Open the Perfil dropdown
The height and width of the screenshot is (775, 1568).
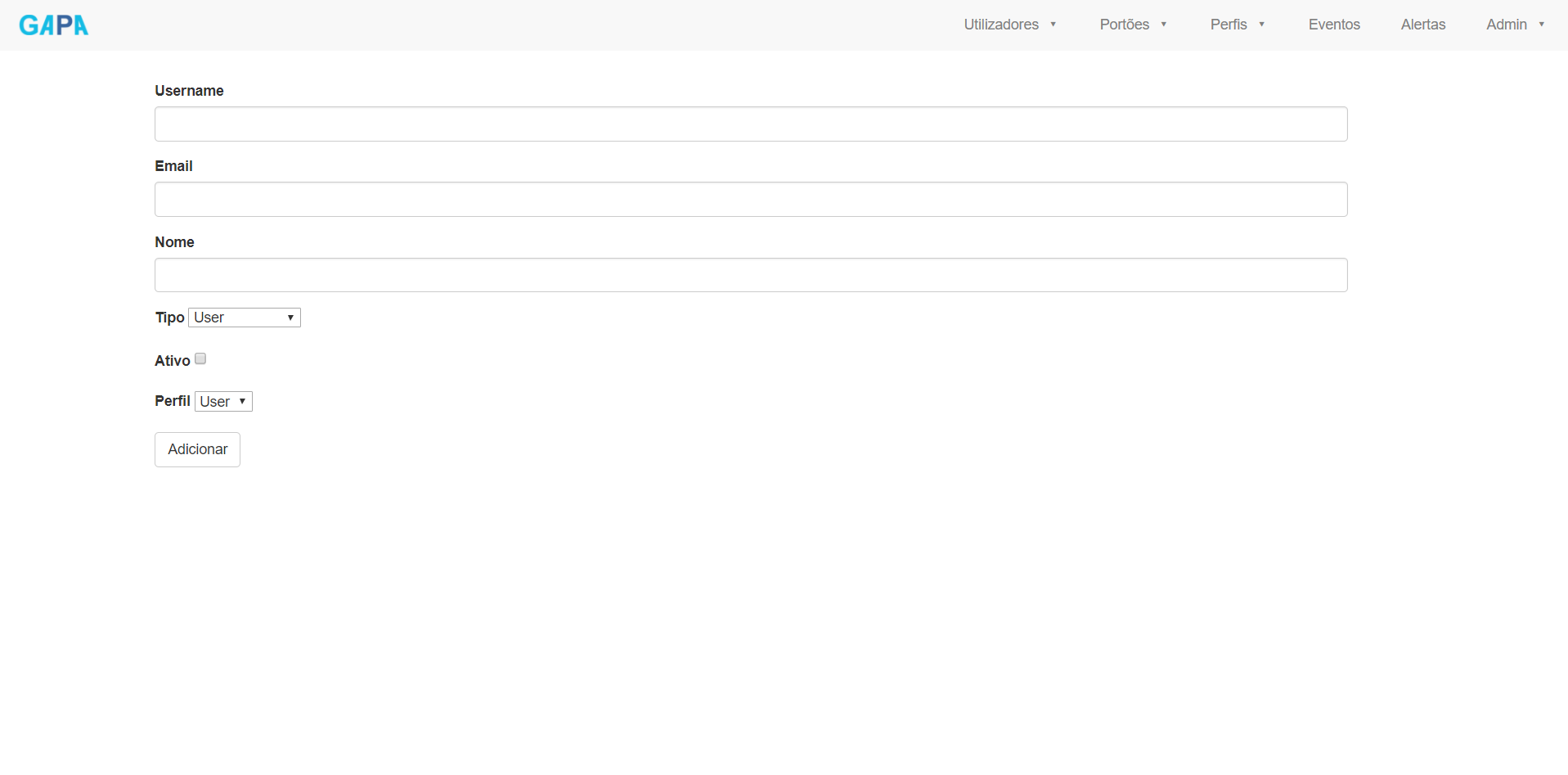223,401
